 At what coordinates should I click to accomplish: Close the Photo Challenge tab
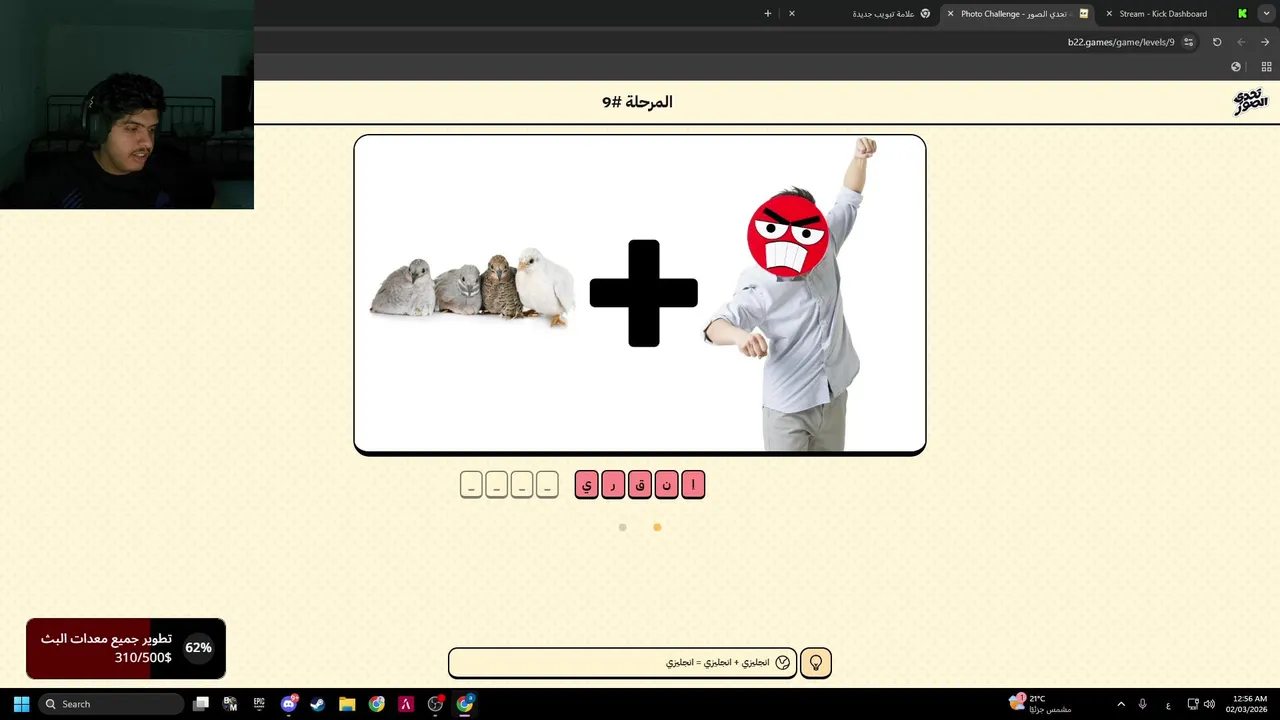click(x=950, y=14)
